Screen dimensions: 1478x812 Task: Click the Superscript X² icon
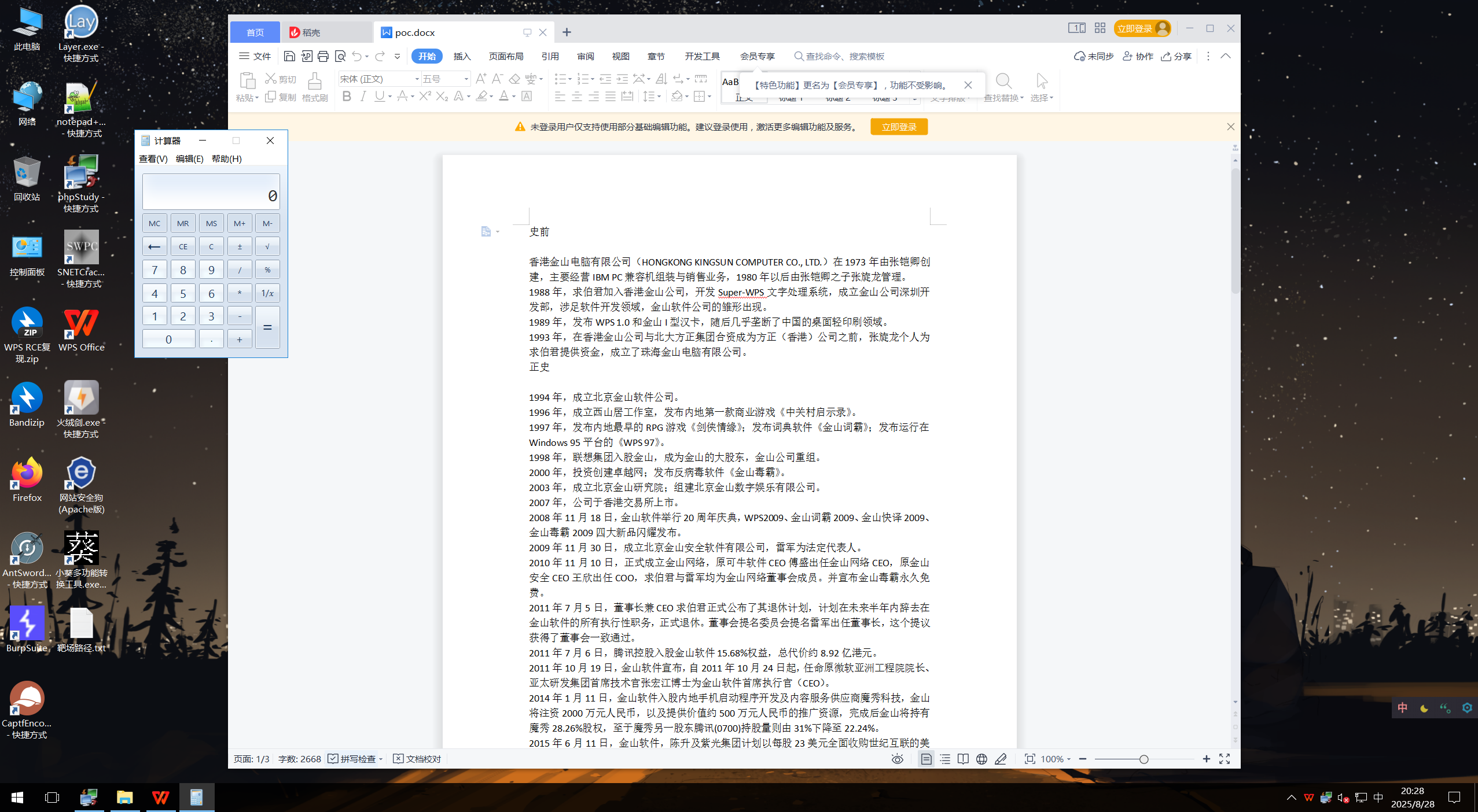(x=425, y=96)
